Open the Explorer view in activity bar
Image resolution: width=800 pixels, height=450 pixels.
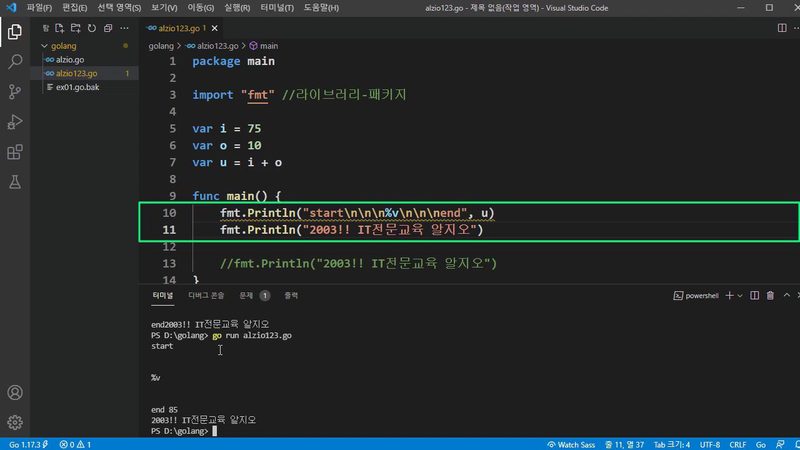15,32
